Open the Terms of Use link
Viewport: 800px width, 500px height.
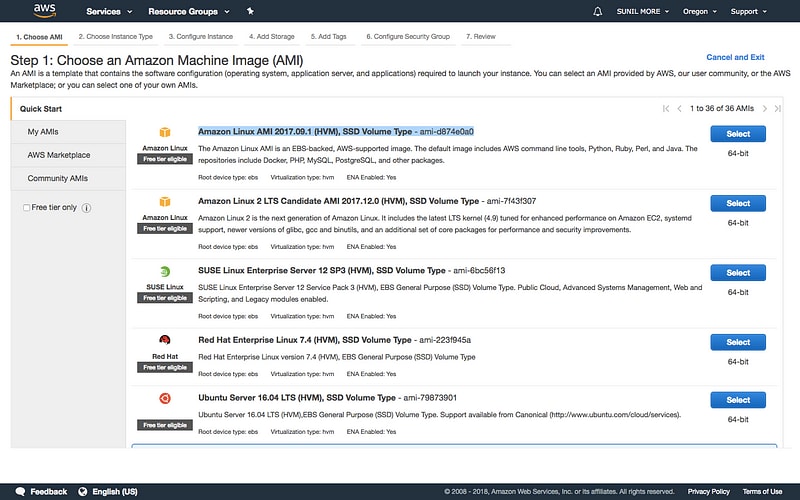tap(762, 492)
